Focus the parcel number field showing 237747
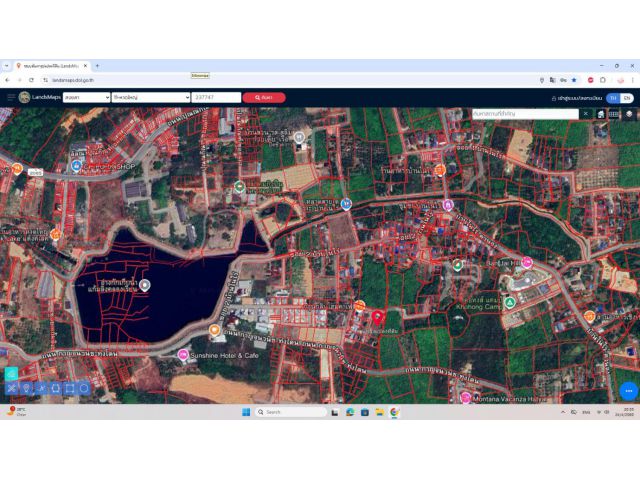The image size is (640, 480). [x=216, y=97]
